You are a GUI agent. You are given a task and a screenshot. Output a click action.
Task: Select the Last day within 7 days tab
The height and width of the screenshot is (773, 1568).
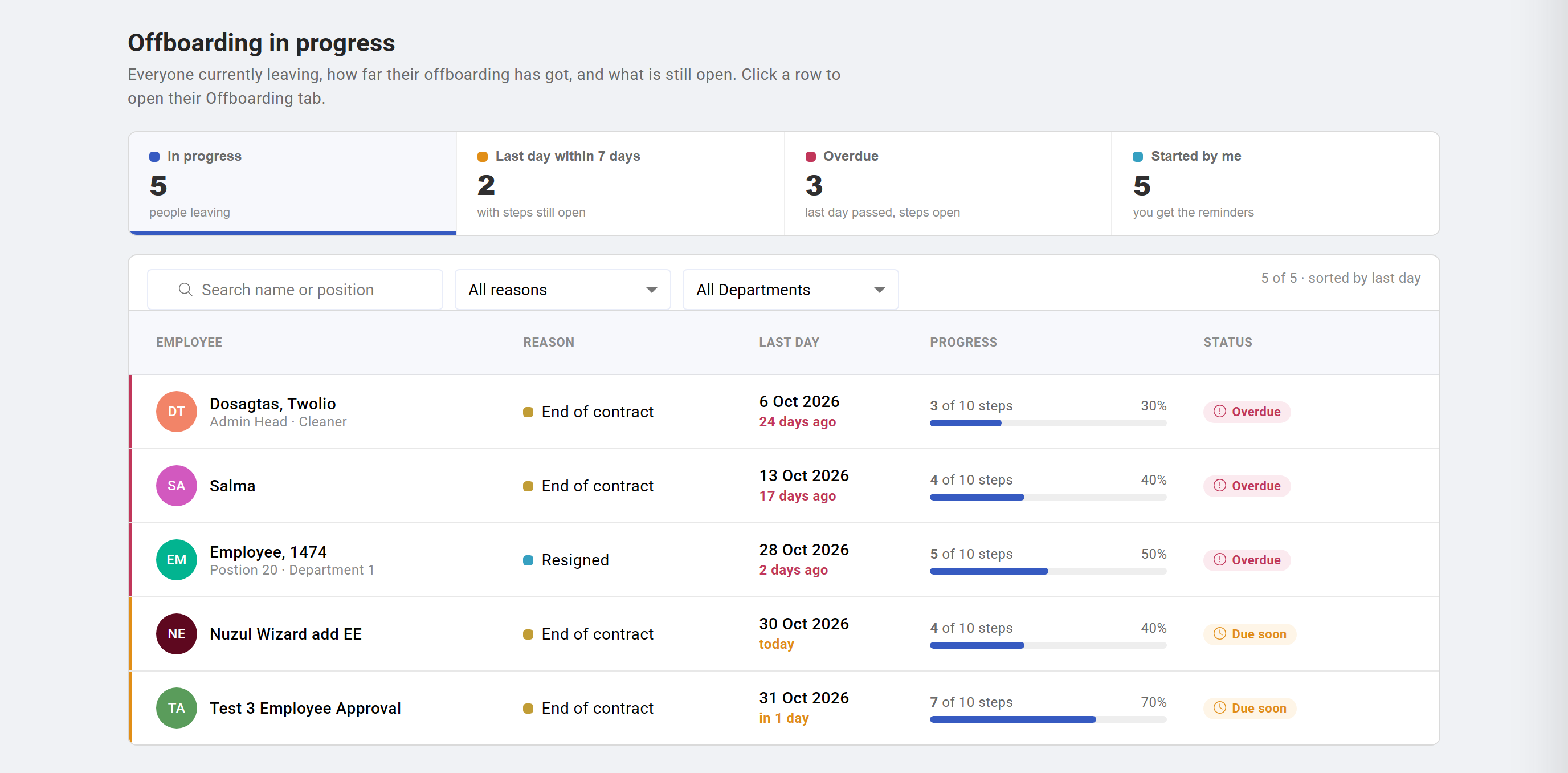click(620, 184)
